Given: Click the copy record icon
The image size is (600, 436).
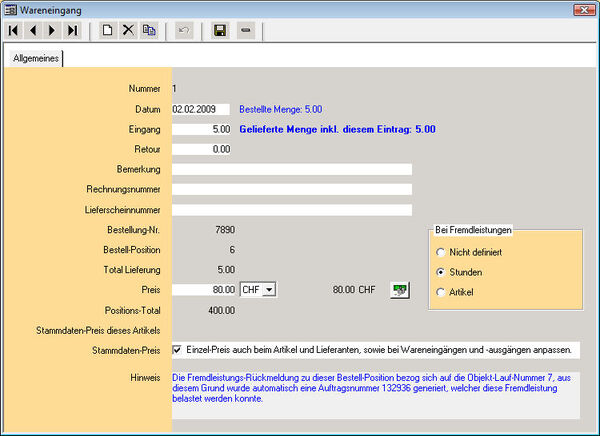Looking at the screenshot, I should 149,31.
